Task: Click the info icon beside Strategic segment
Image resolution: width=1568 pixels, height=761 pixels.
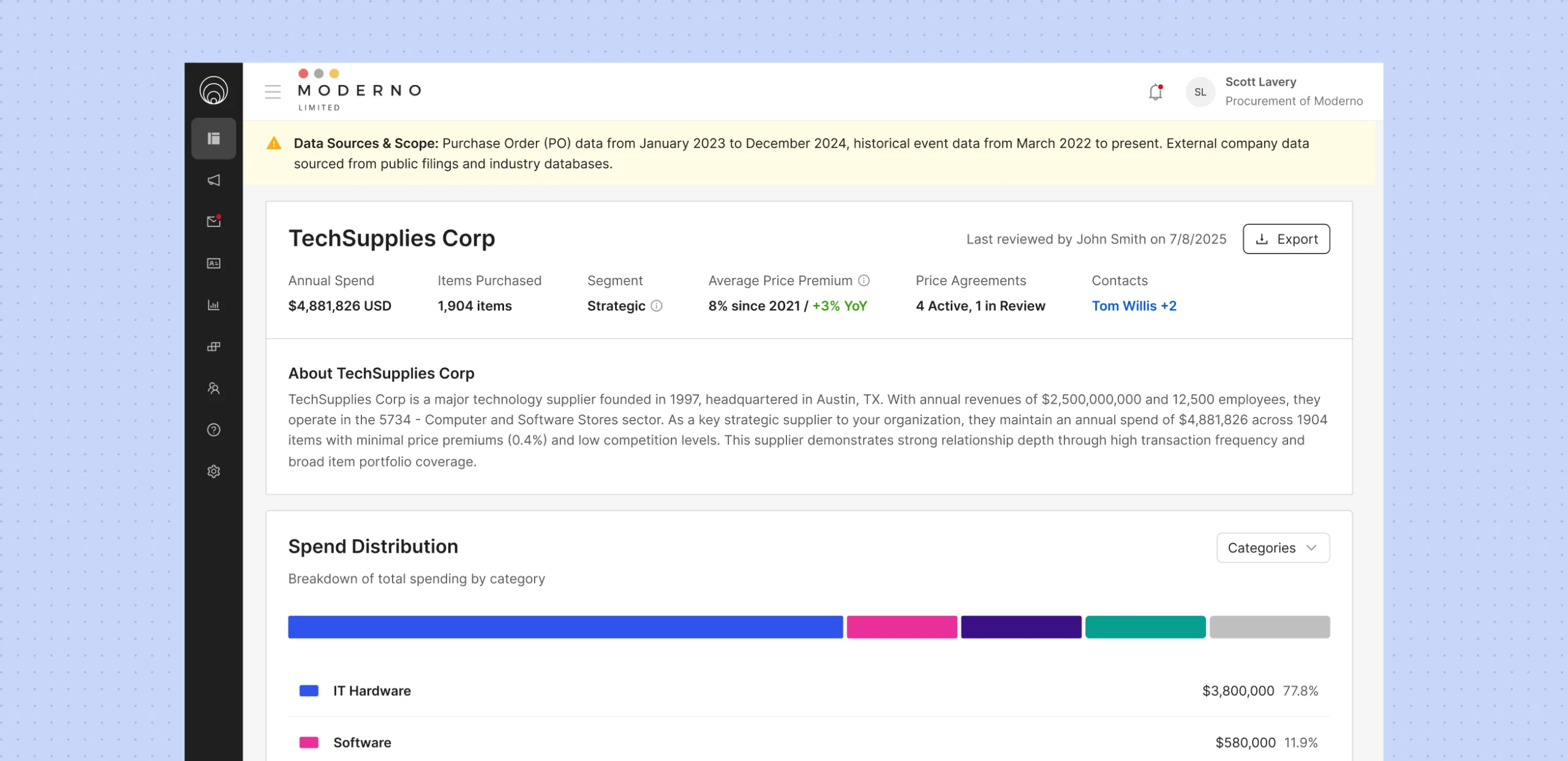Action: 656,306
